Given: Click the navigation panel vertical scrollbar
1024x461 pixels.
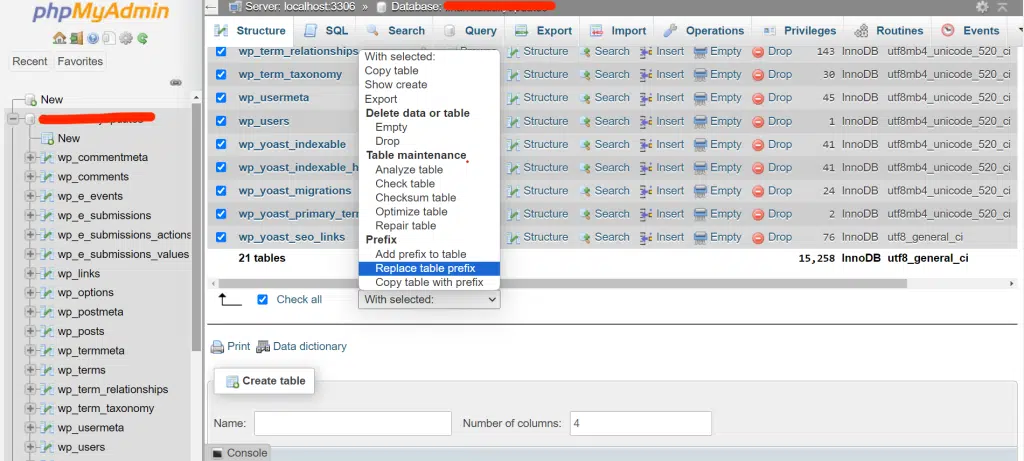Looking at the screenshot, I should point(197,229).
